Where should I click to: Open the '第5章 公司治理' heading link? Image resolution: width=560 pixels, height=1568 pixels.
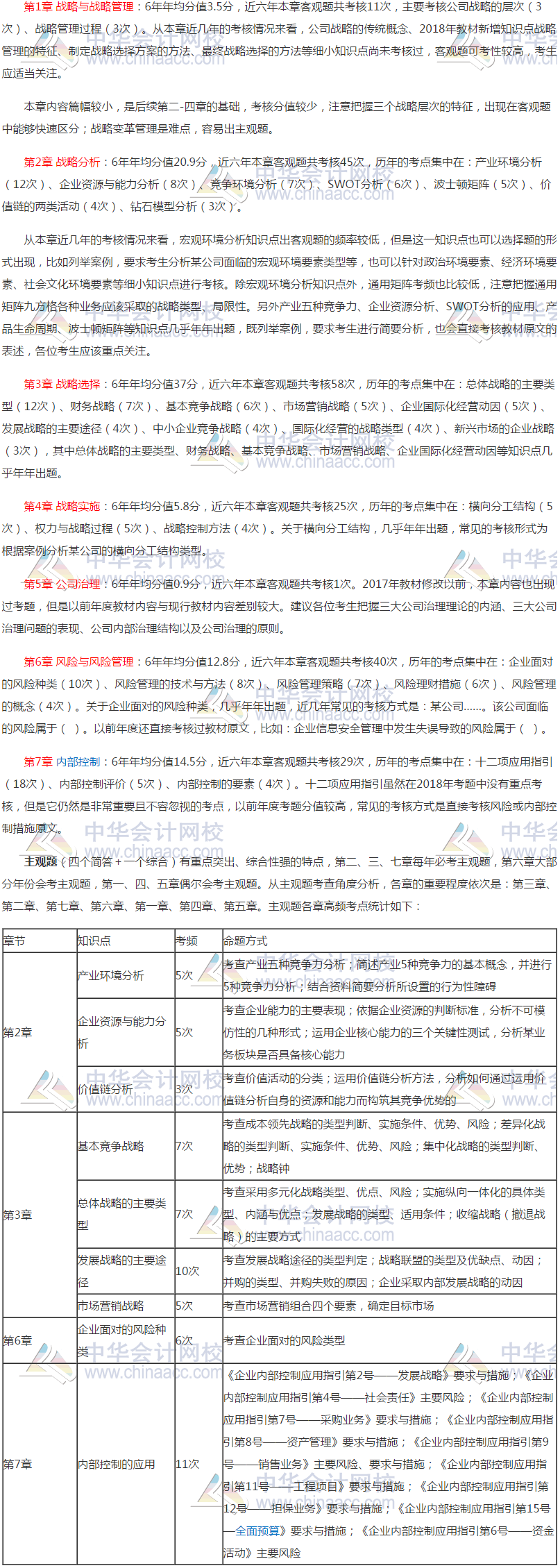coord(62,584)
